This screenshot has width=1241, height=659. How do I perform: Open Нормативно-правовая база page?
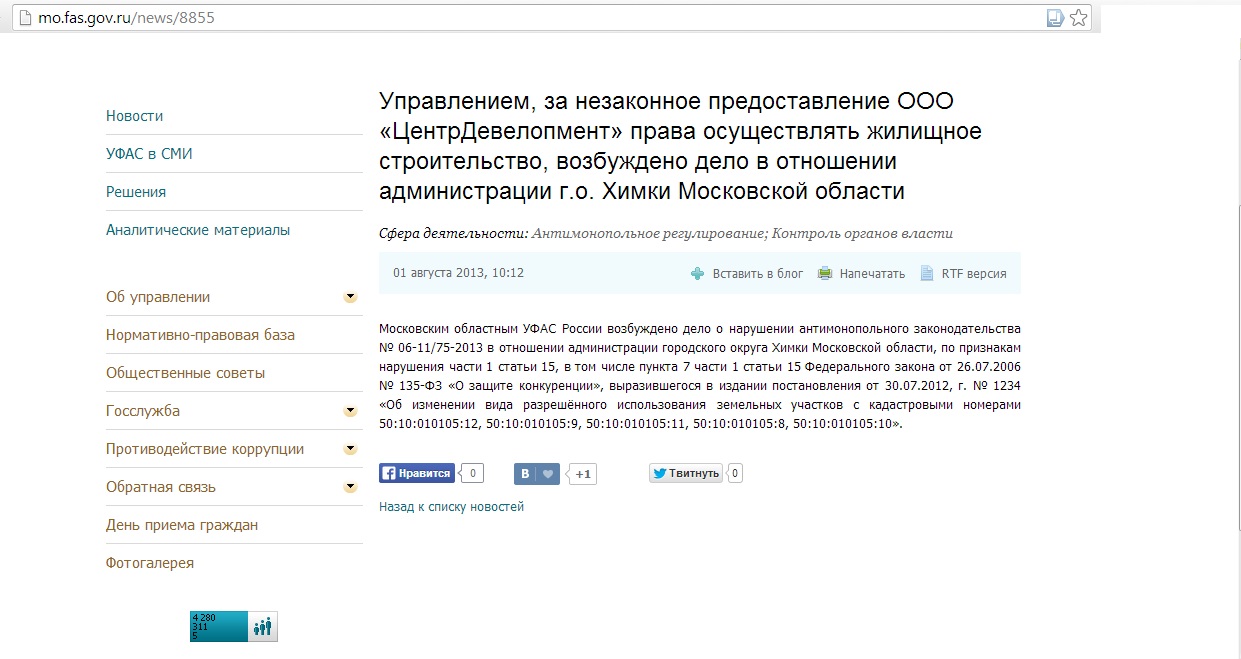point(200,335)
